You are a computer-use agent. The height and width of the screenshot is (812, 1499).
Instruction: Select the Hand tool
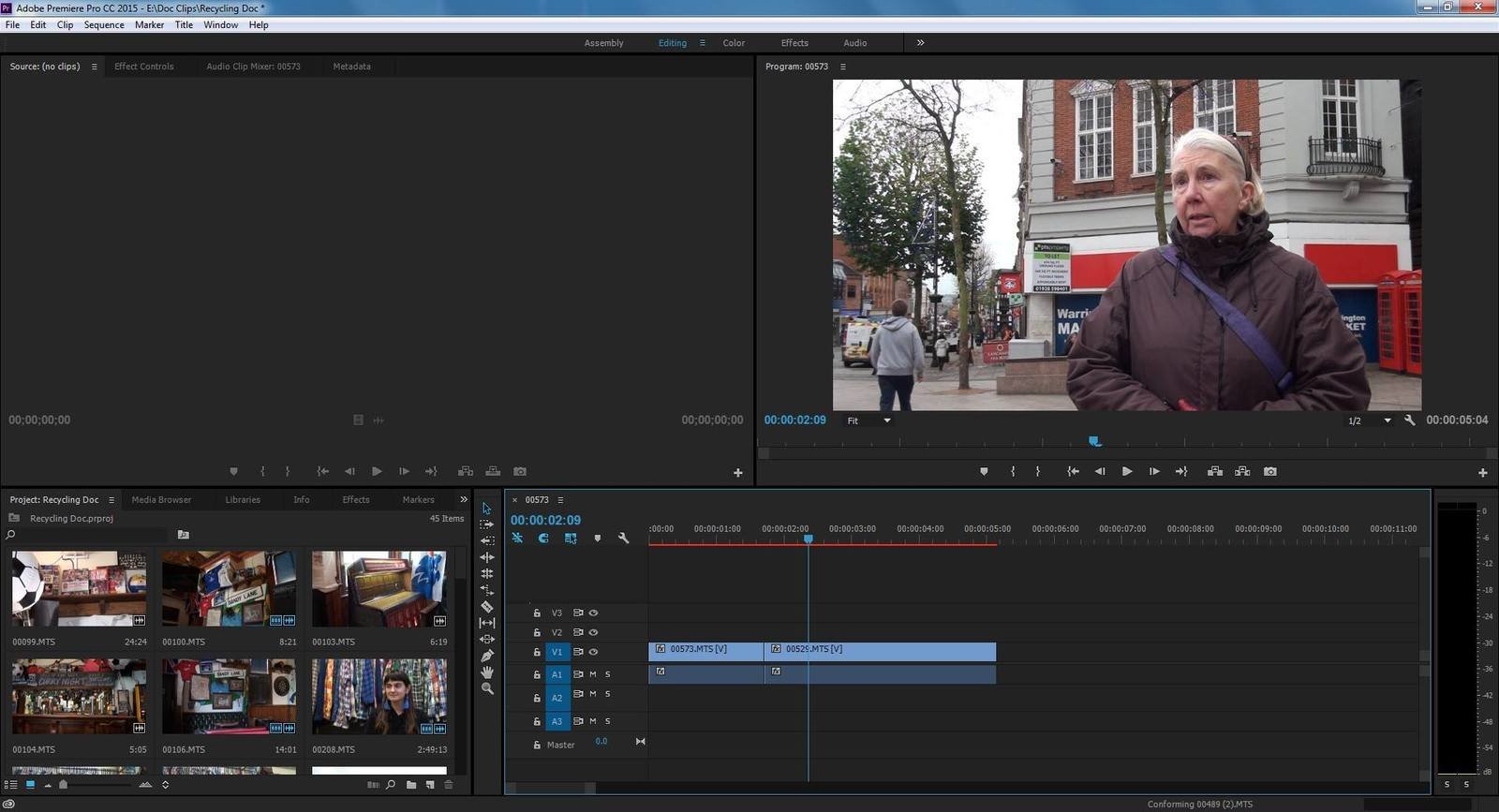pyautogui.click(x=487, y=672)
